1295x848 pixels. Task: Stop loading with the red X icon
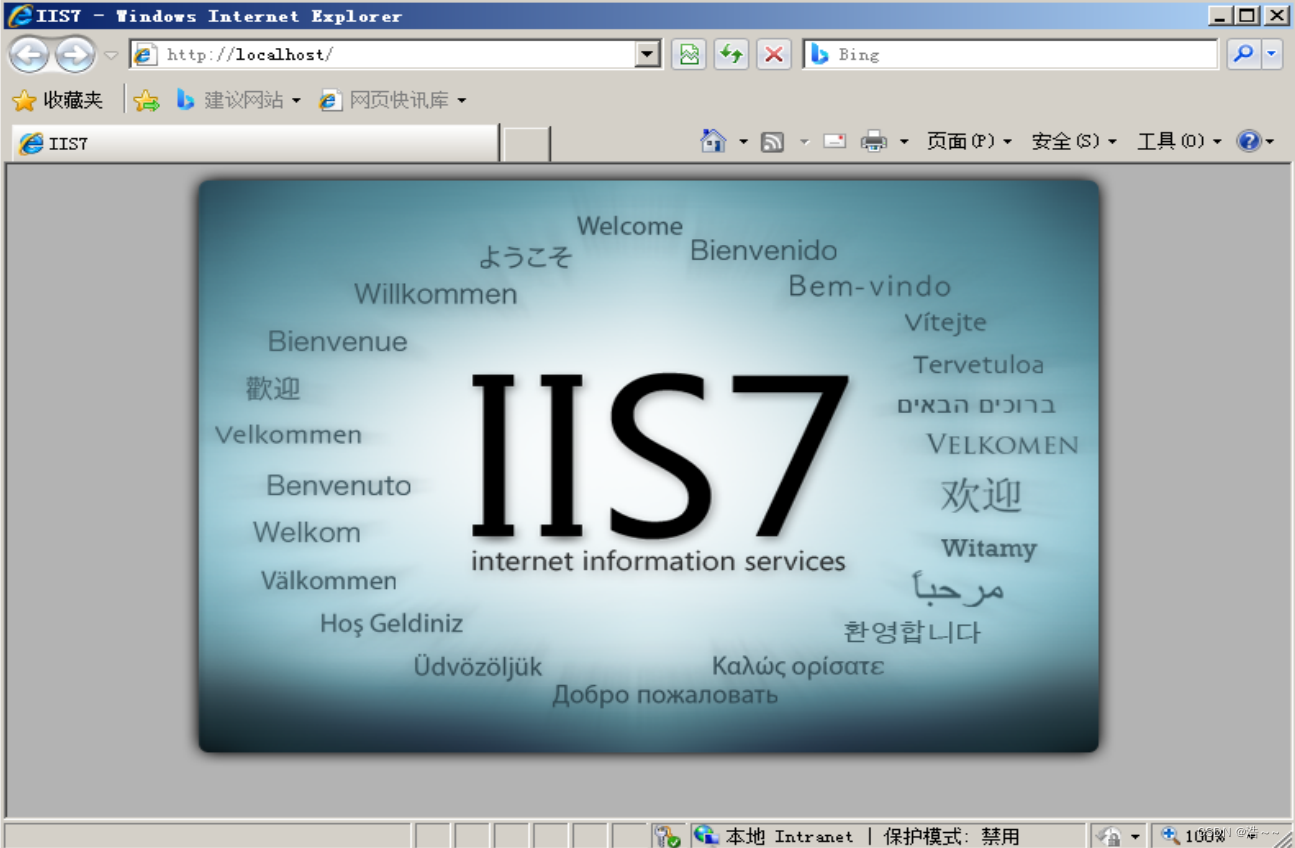coord(773,55)
